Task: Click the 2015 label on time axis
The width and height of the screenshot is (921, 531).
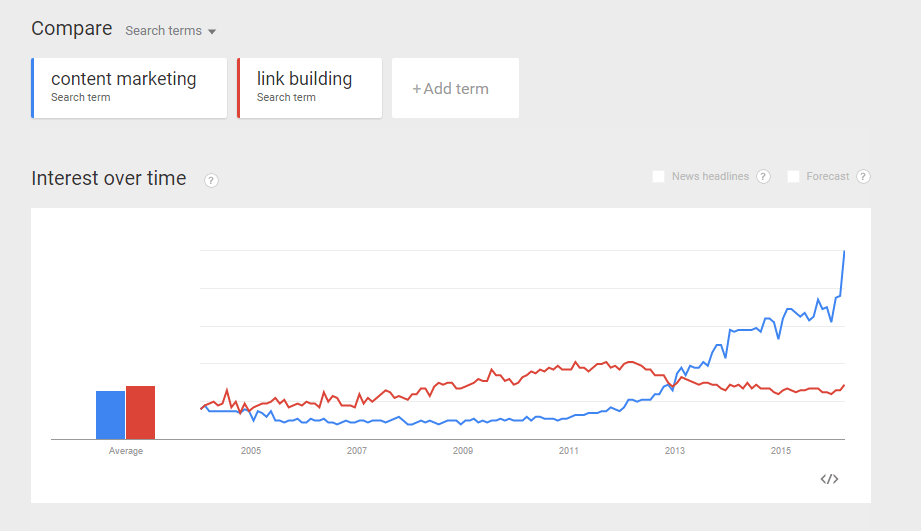Action: (x=781, y=451)
